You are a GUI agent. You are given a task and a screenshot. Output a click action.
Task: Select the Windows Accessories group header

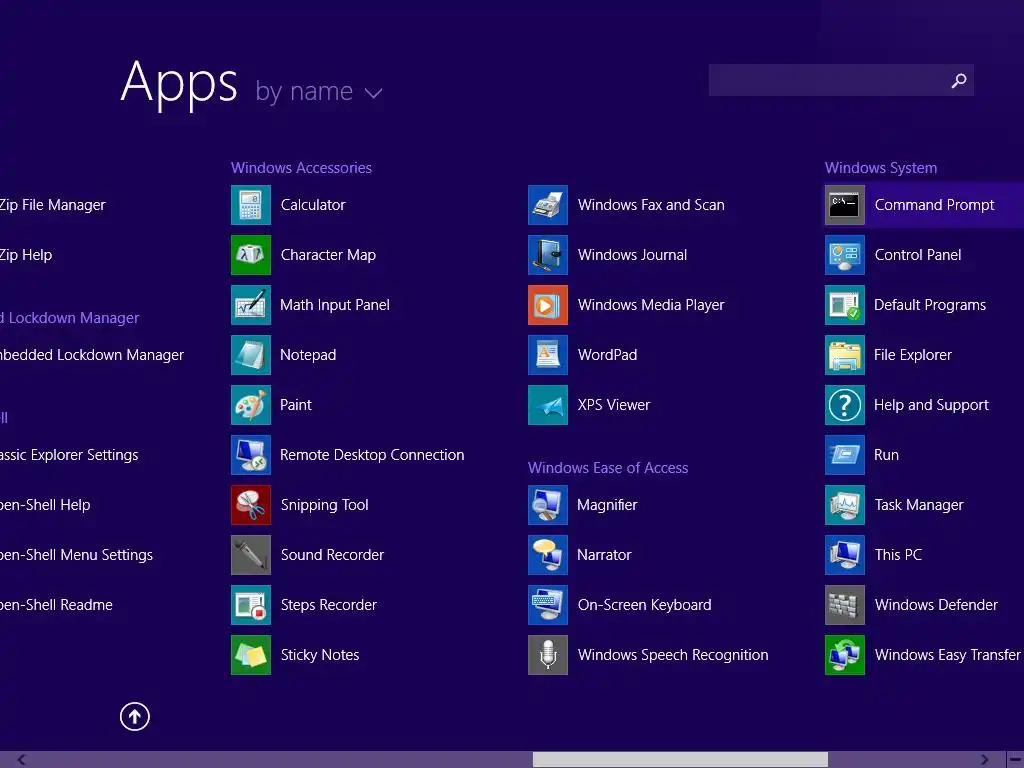(301, 168)
